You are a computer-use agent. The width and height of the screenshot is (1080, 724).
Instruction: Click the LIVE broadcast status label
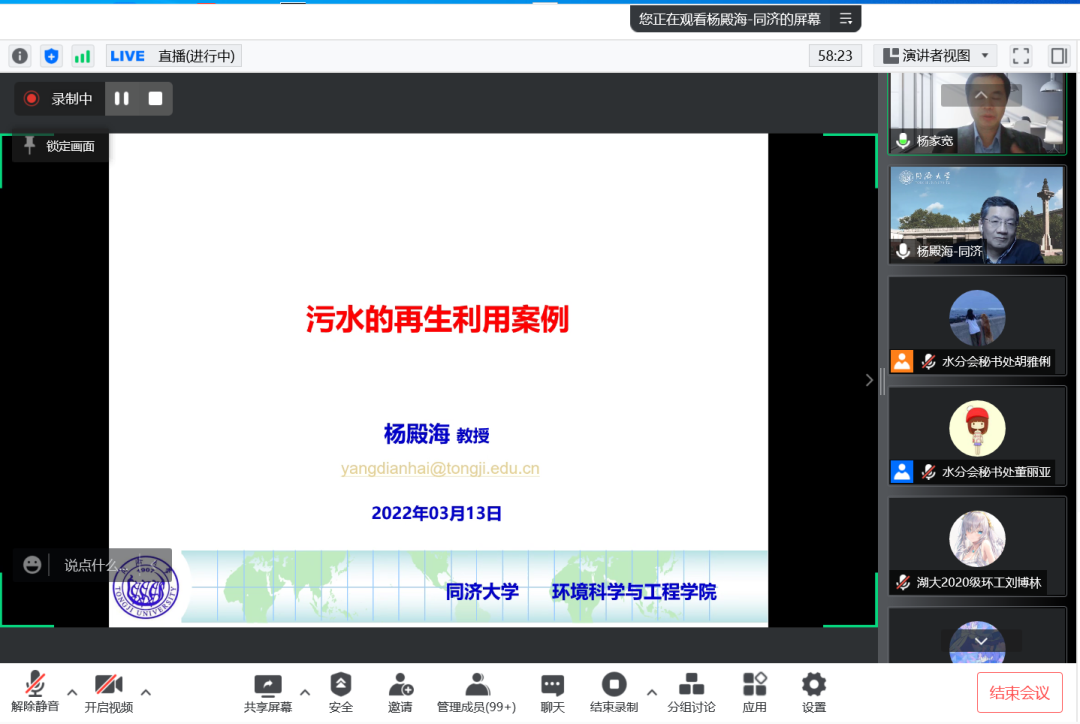click(173, 56)
